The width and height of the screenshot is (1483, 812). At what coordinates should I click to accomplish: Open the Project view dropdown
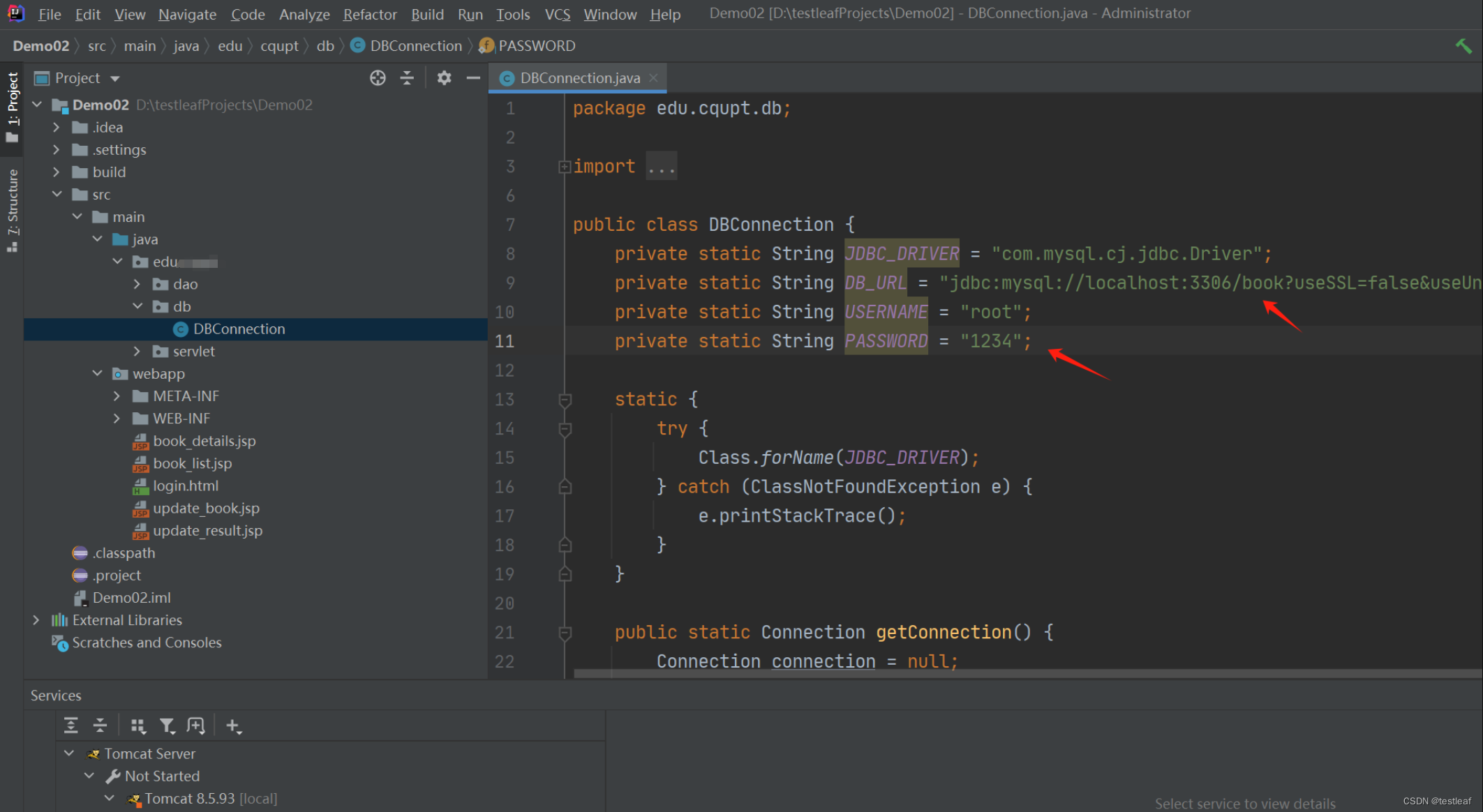coord(115,78)
